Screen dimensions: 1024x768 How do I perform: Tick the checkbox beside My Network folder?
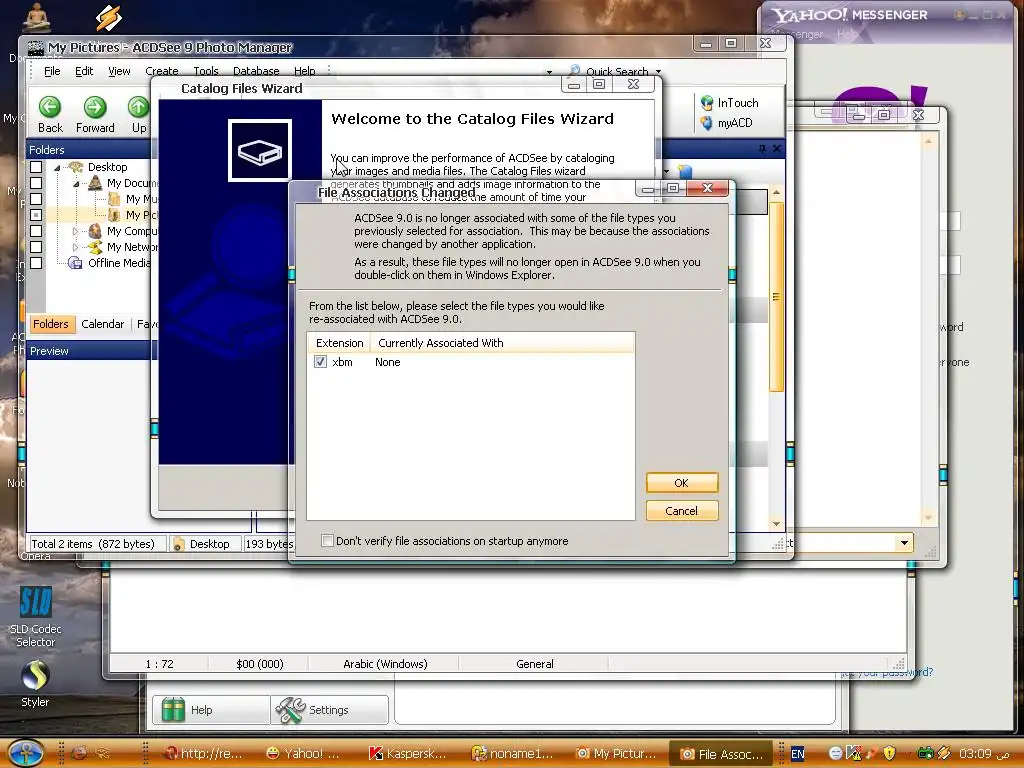pyautogui.click(x=36, y=247)
